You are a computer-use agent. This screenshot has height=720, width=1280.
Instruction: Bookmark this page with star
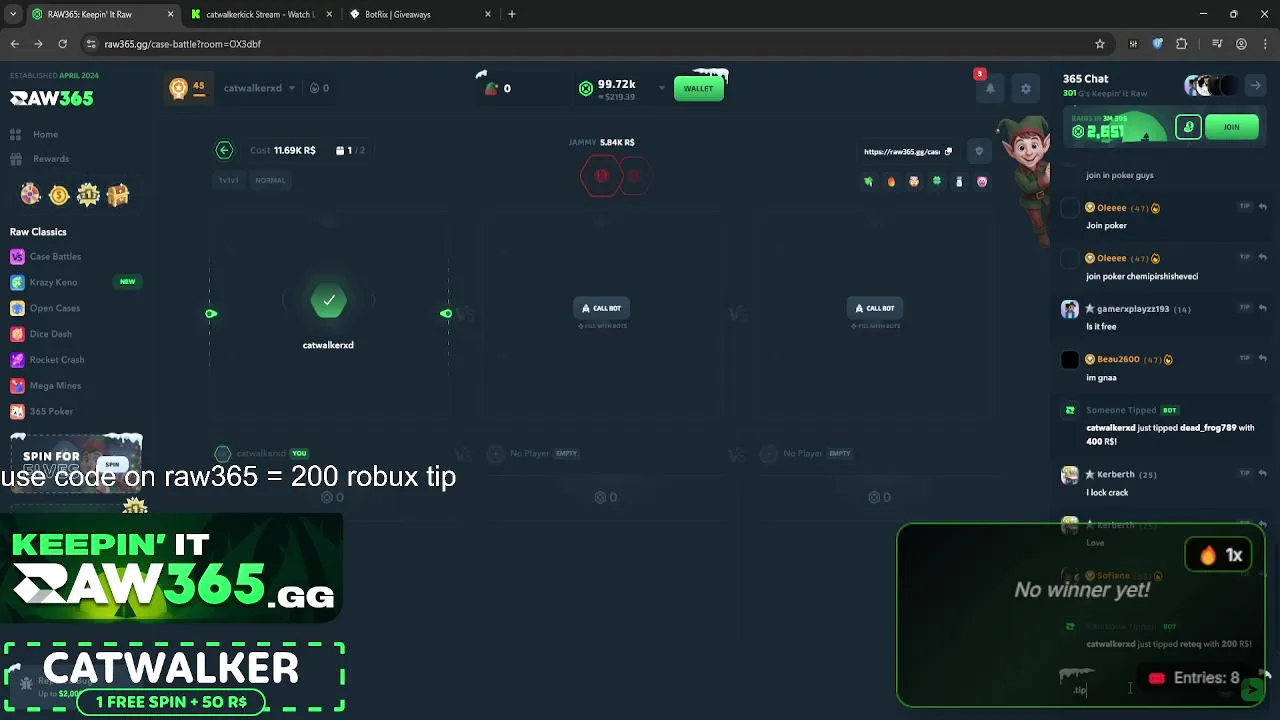click(x=1100, y=44)
